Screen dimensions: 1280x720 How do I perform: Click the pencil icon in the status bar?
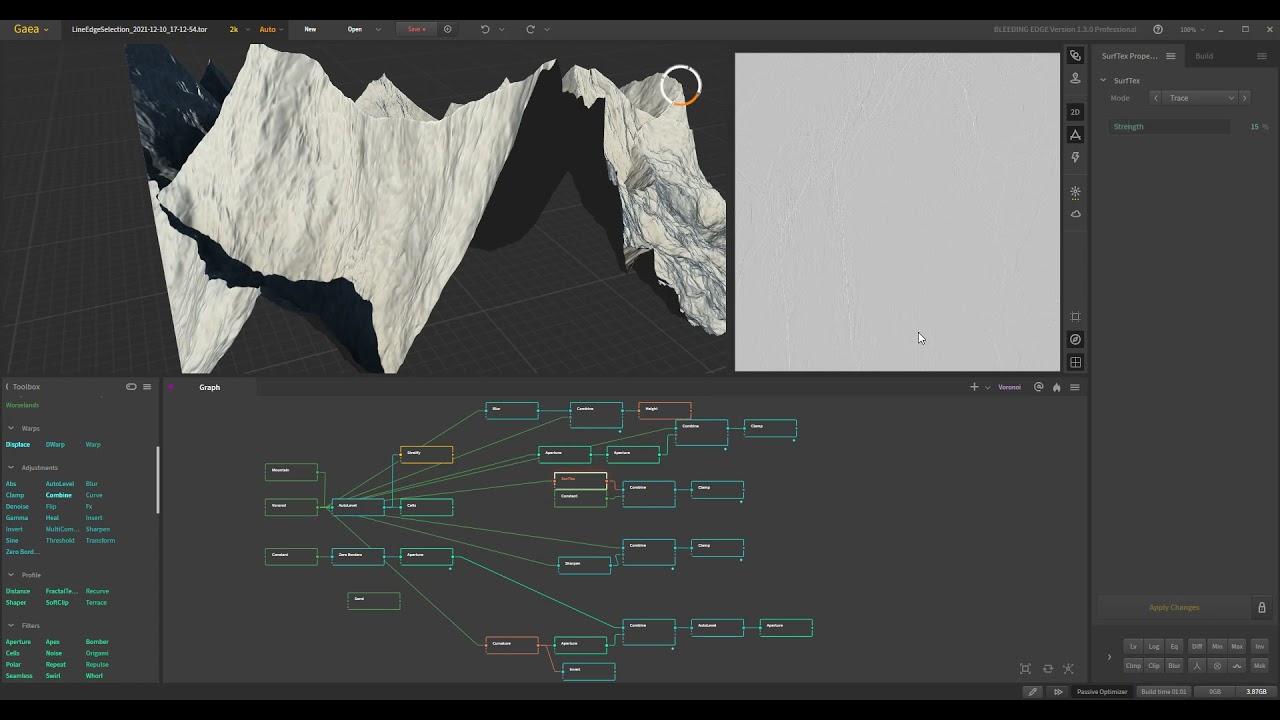[x=1033, y=691]
